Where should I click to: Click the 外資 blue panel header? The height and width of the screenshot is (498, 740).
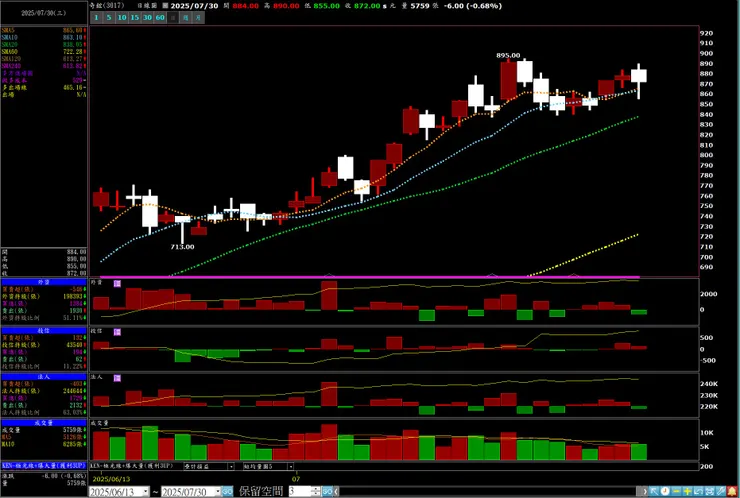pyautogui.click(x=44, y=282)
